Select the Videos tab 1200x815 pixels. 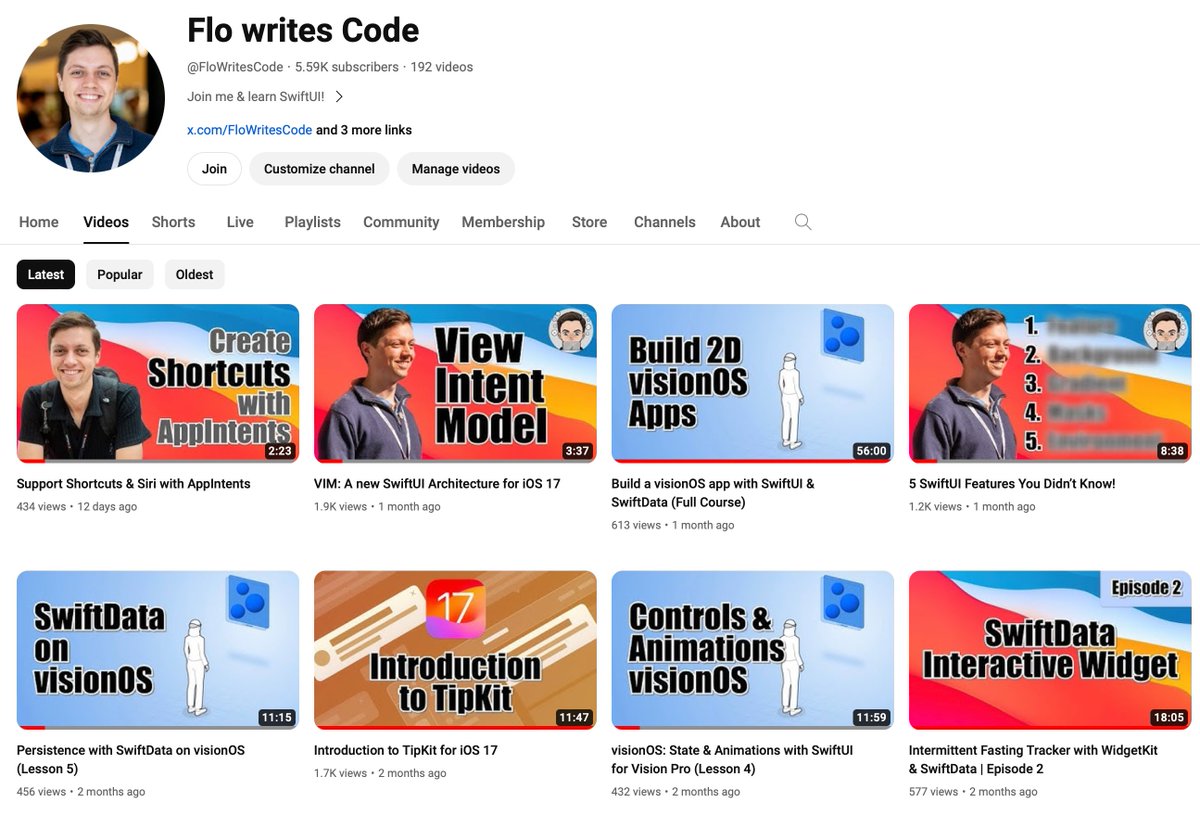coord(106,222)
